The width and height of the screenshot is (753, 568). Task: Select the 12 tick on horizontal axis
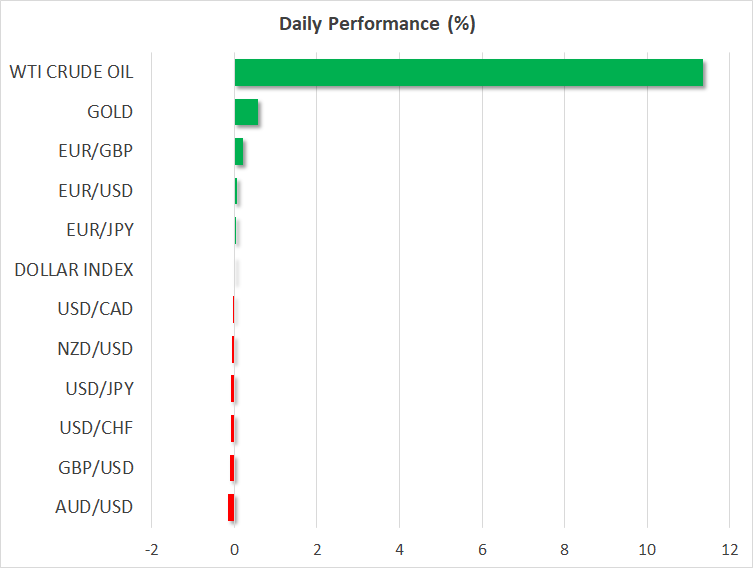729,549
